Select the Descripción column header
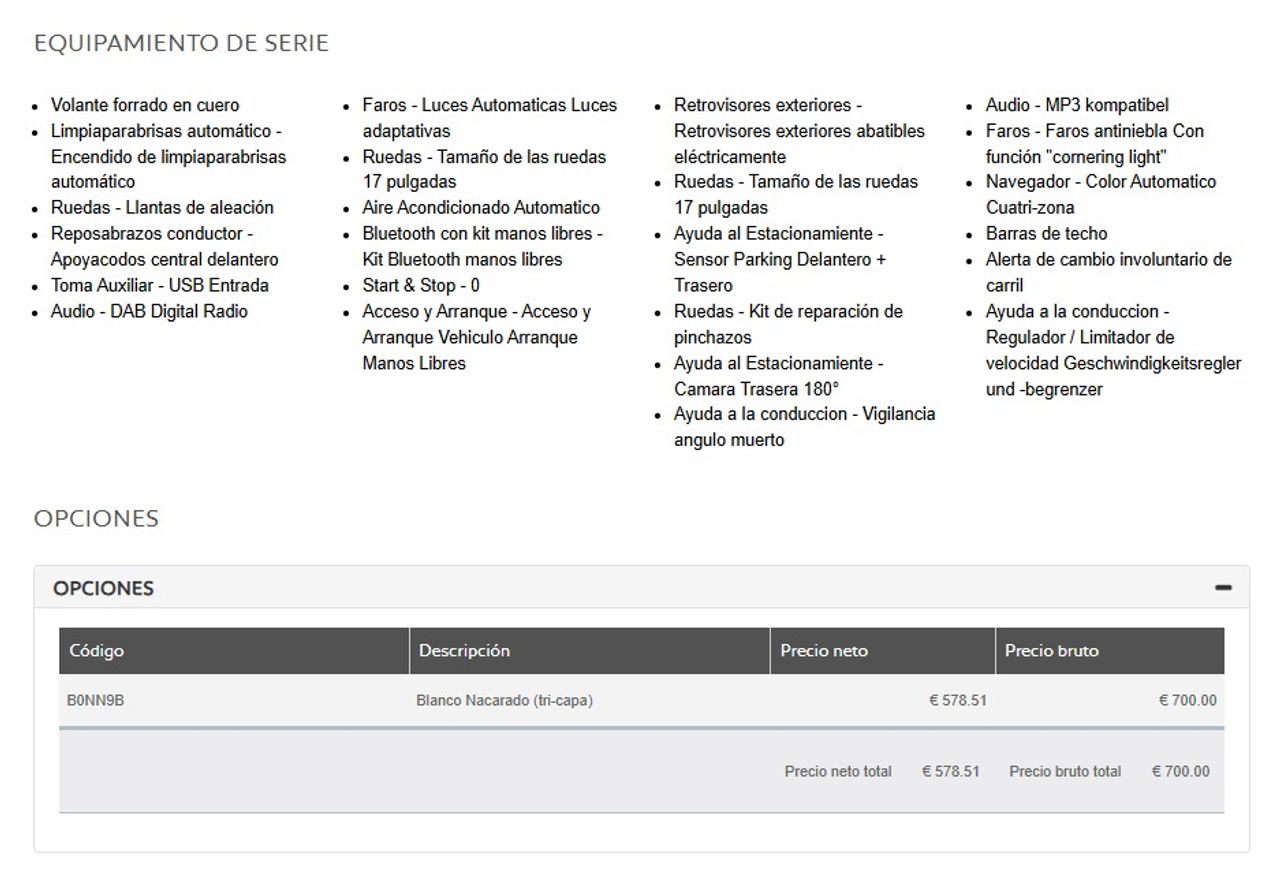1280x884 pixels. (590, 651)
